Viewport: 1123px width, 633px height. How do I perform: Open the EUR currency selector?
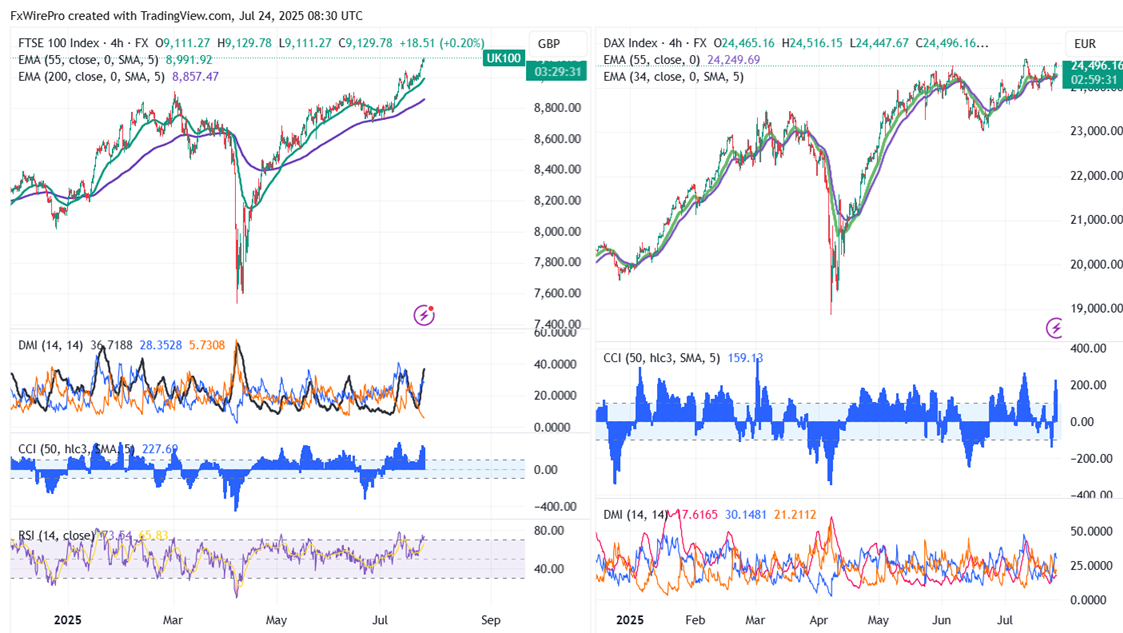coord(1093,44)
